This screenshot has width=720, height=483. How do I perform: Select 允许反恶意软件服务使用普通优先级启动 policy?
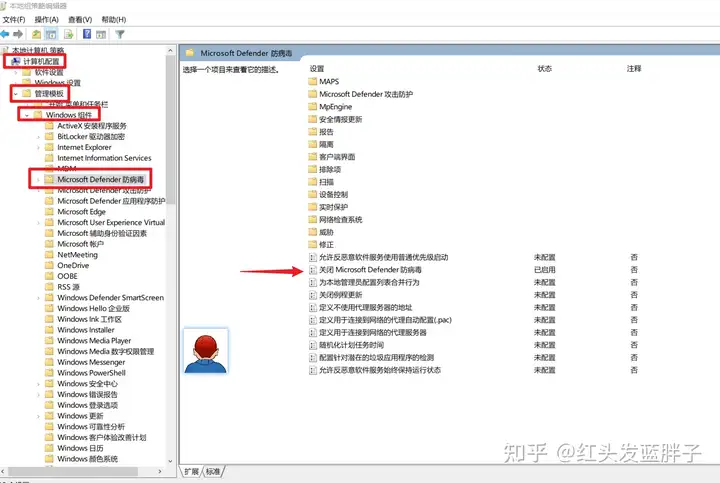tap(383, 257)
